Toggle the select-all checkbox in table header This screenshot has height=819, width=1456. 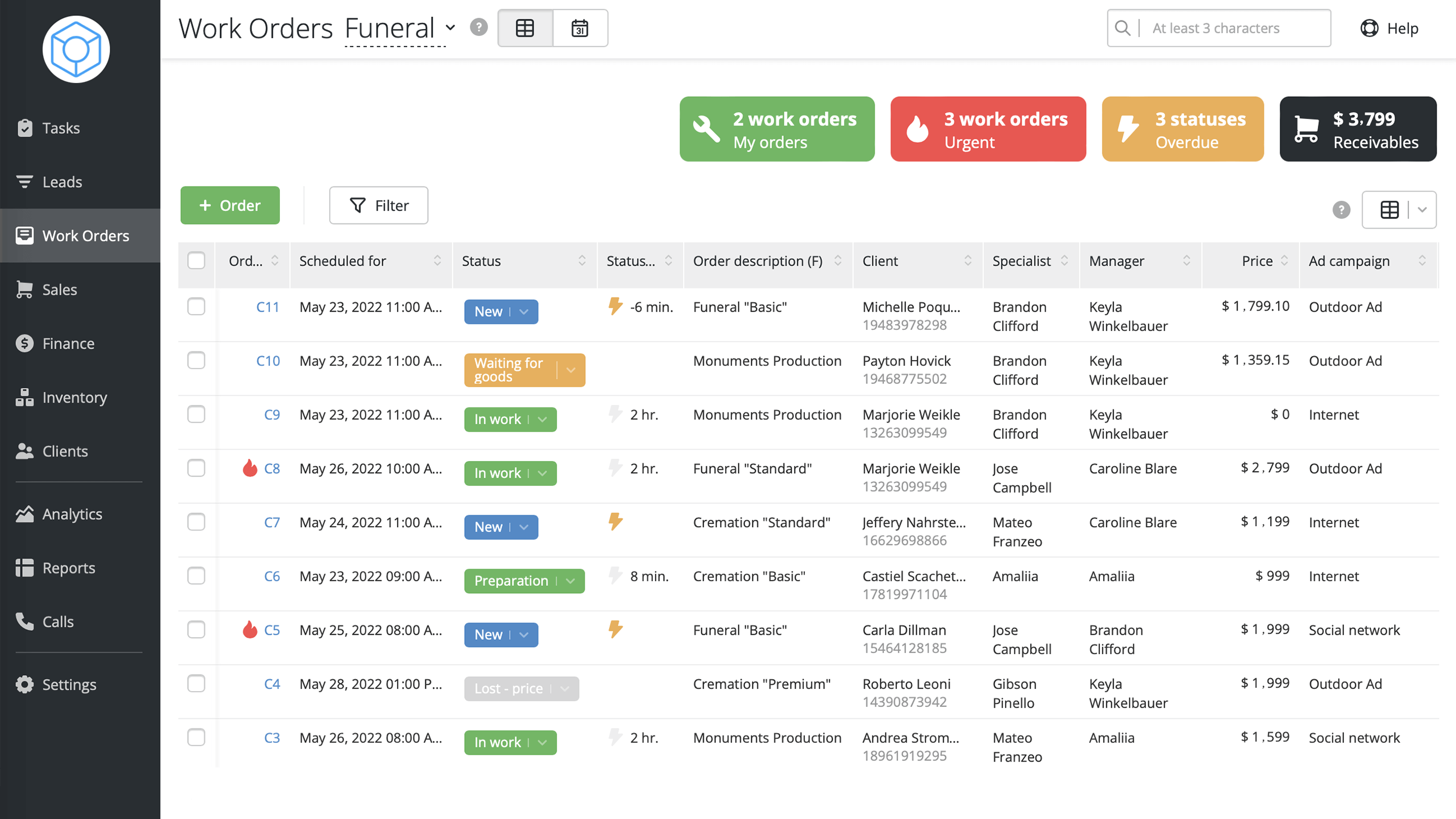[x=196, y=260]
